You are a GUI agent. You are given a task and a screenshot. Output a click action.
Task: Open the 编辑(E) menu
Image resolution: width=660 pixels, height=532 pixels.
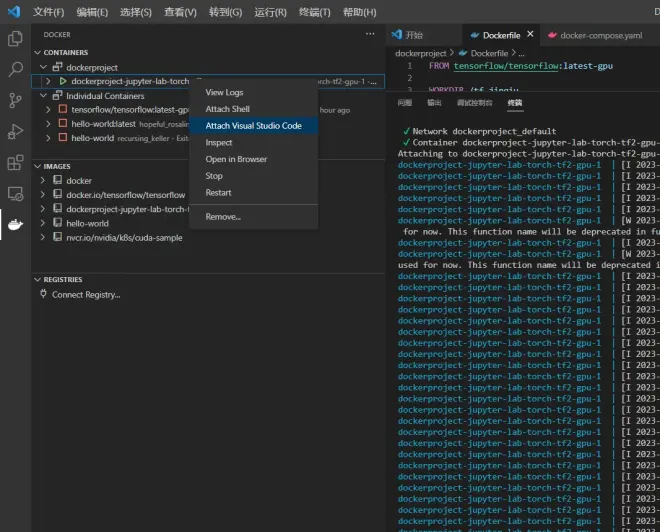pyautogui.click(x=92, y=12)
